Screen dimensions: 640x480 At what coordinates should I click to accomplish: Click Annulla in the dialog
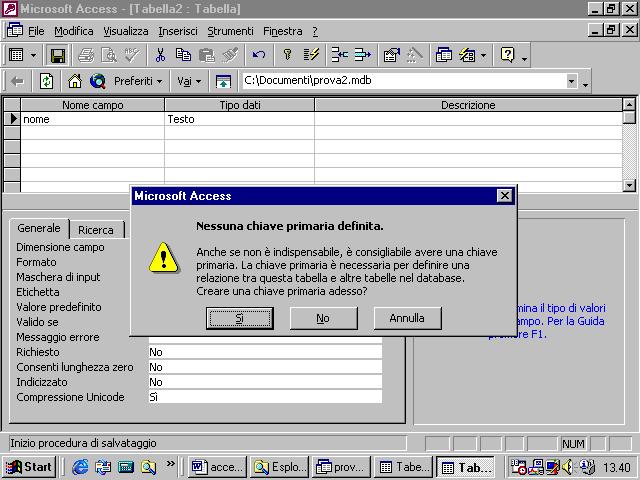pos(407,318)
